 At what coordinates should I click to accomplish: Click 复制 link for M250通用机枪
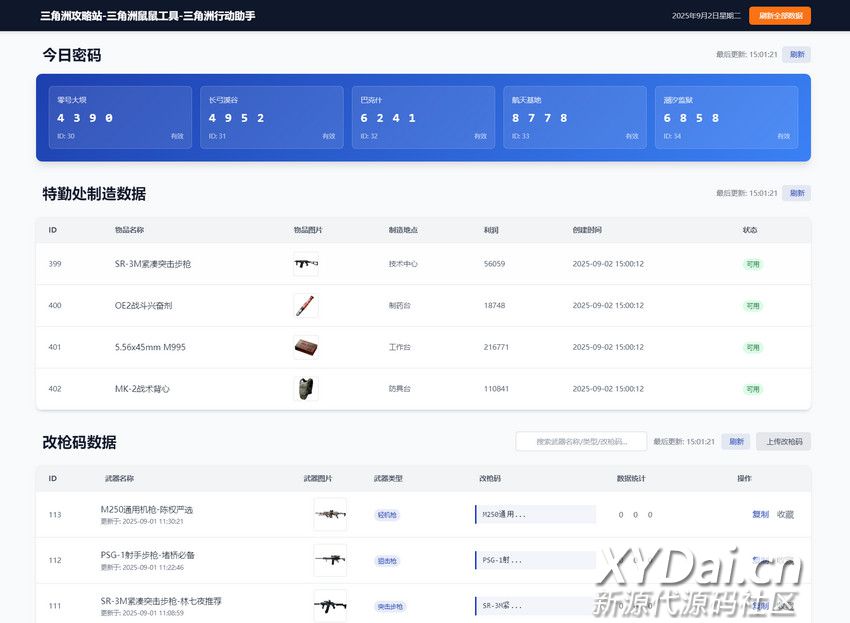[760, 515]
